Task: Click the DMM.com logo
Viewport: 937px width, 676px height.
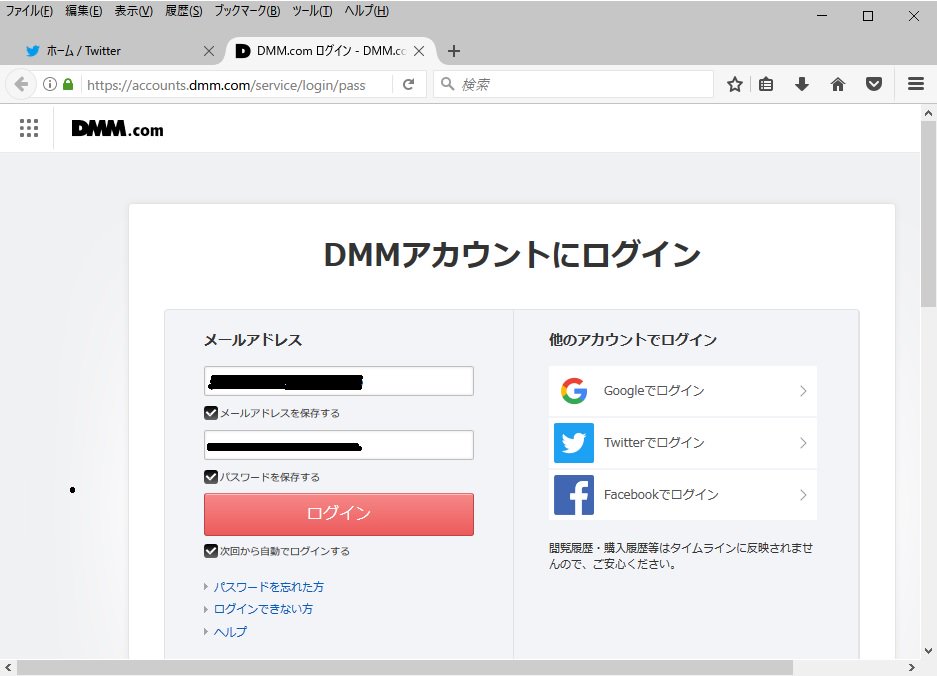Action: tap(117, 129)
